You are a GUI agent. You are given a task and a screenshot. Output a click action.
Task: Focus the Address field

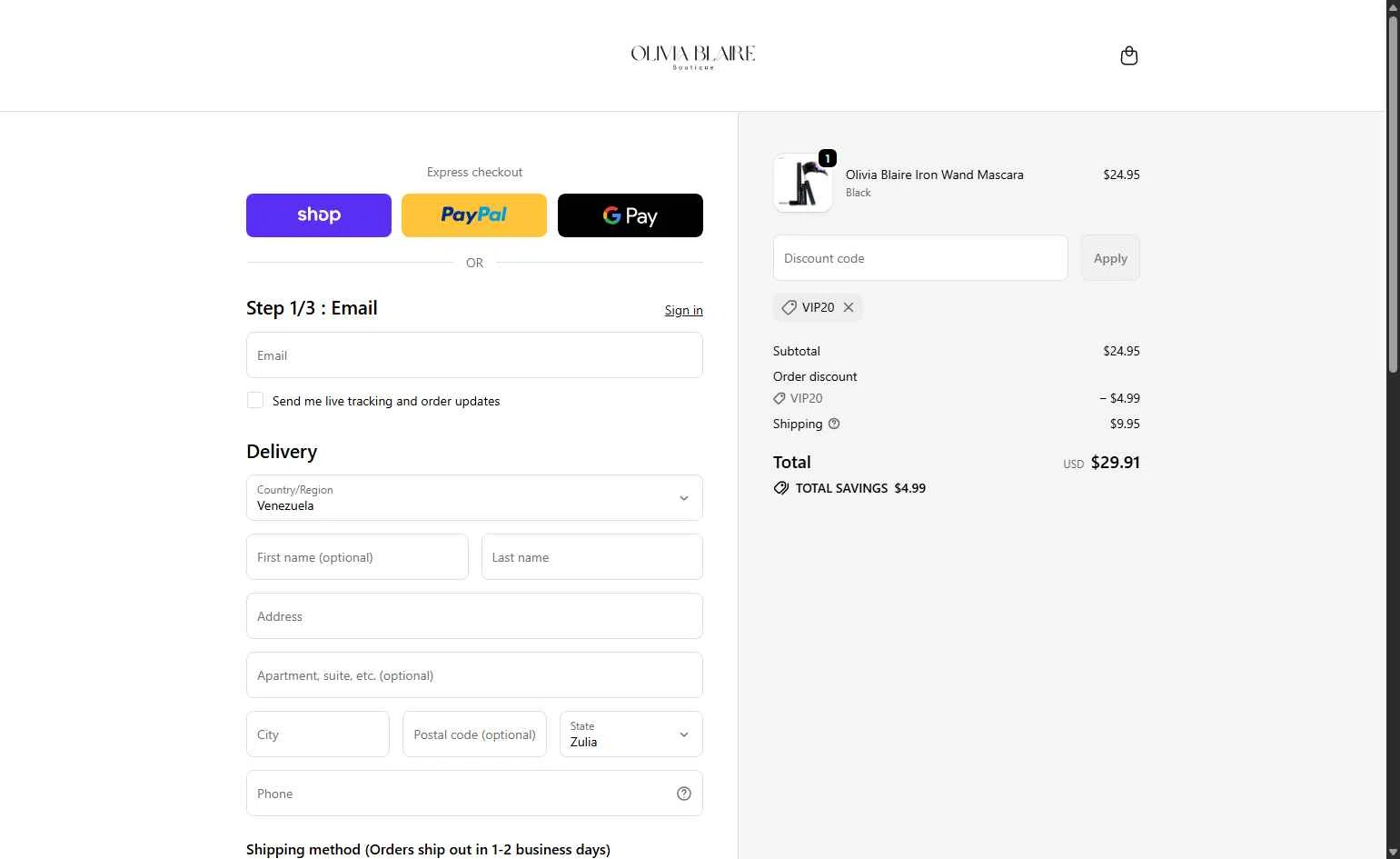(474, 616)
